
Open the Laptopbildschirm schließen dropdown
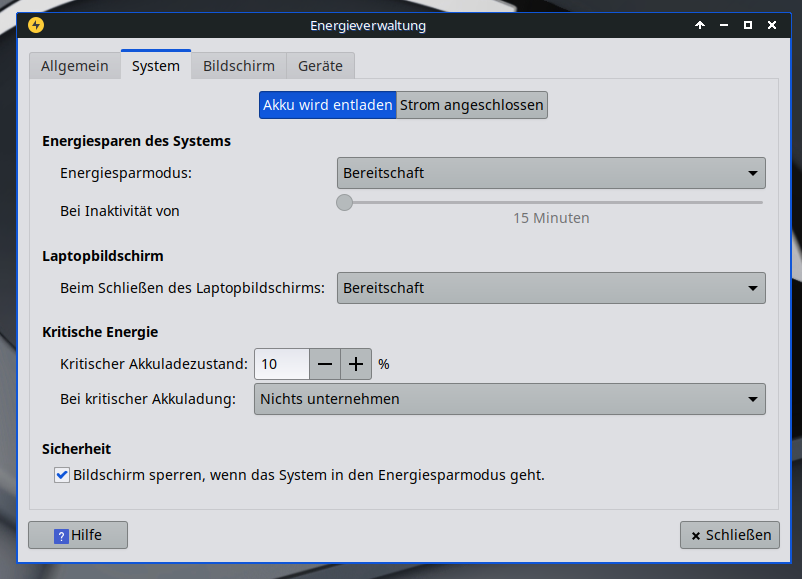click(x=551, y=288)
